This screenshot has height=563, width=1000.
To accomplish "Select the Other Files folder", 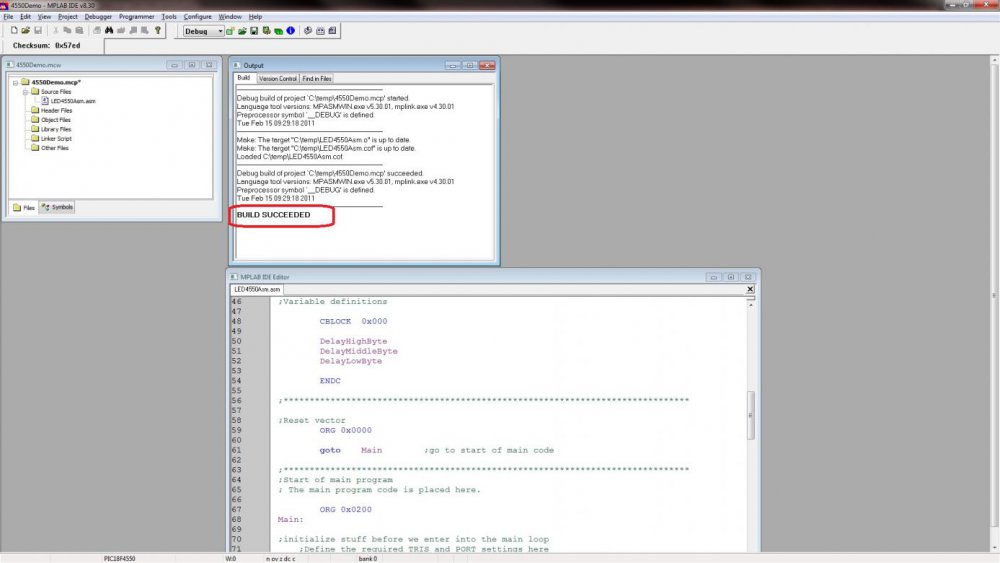I will click(50, 148).
